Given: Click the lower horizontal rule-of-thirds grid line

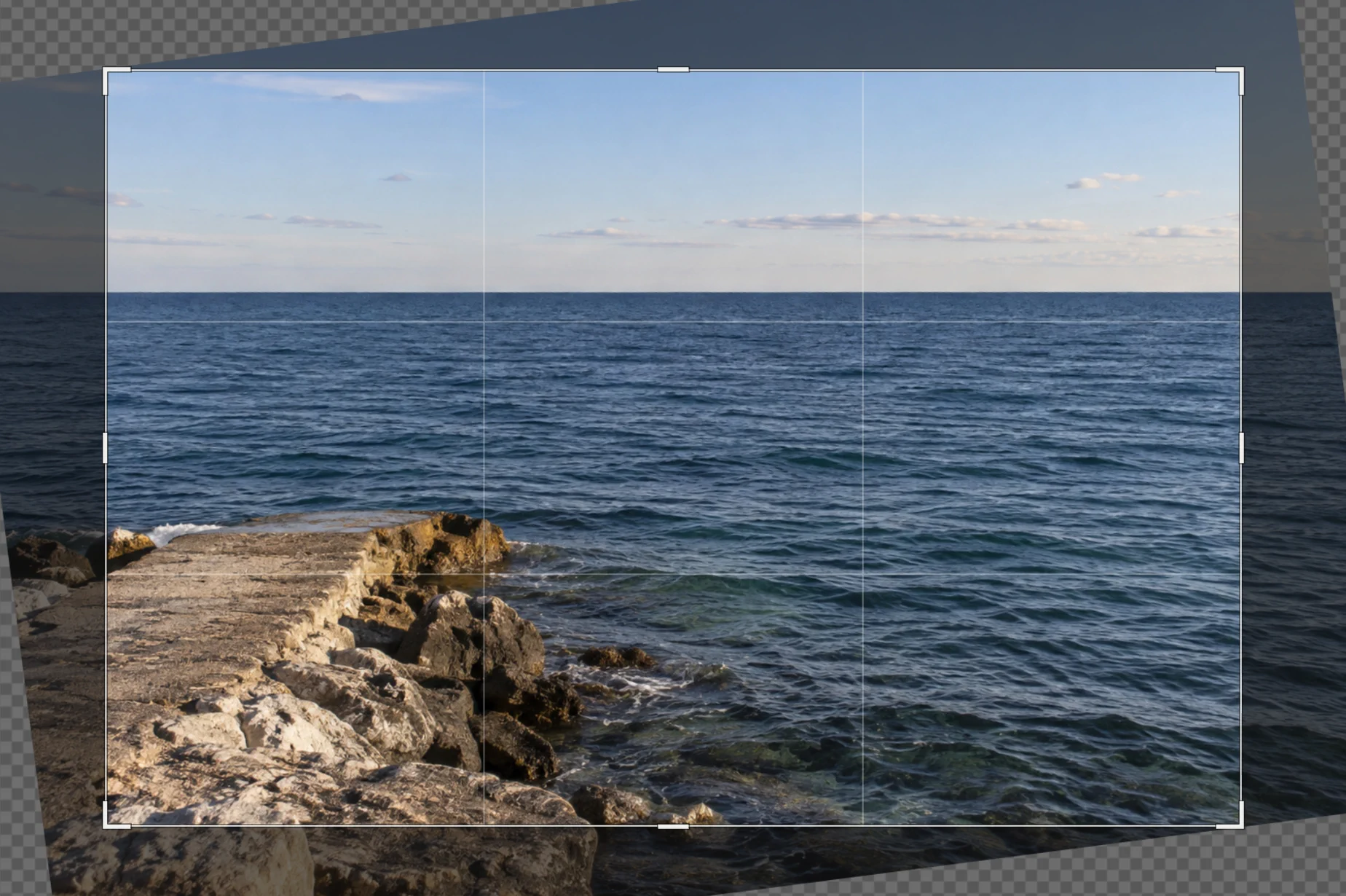Looking at the screenshot, I should [x=673, y=574].
